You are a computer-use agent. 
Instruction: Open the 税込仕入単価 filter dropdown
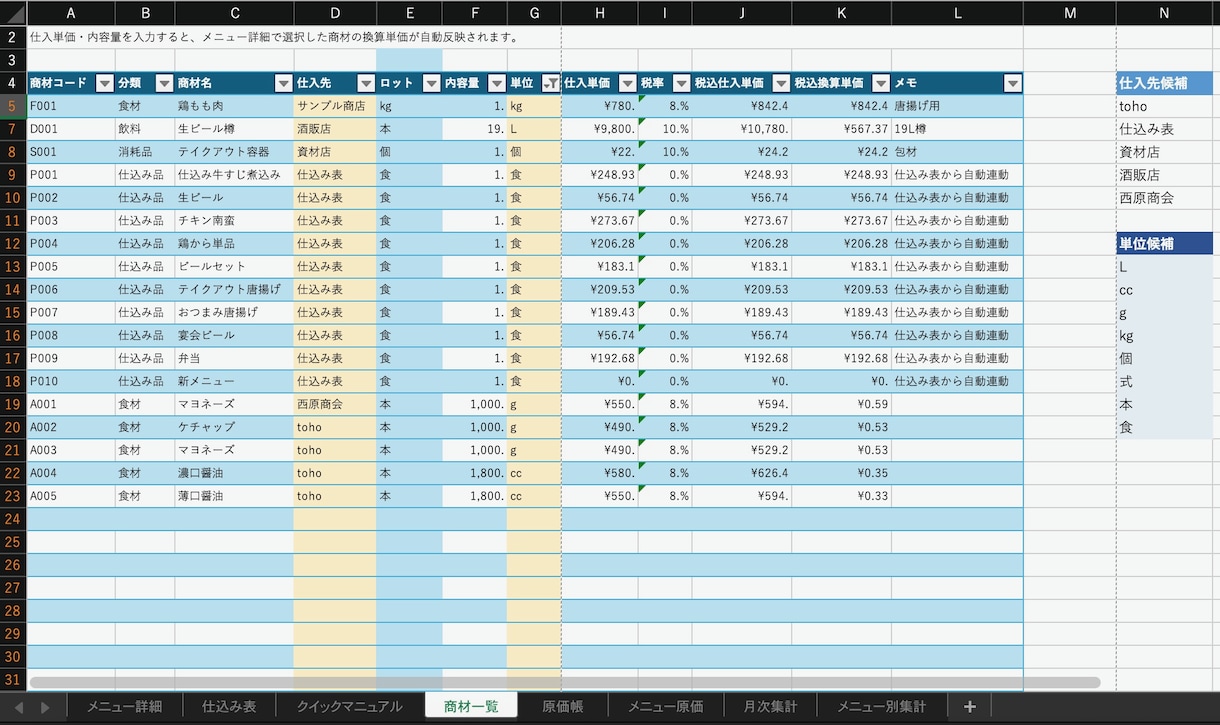781,84
